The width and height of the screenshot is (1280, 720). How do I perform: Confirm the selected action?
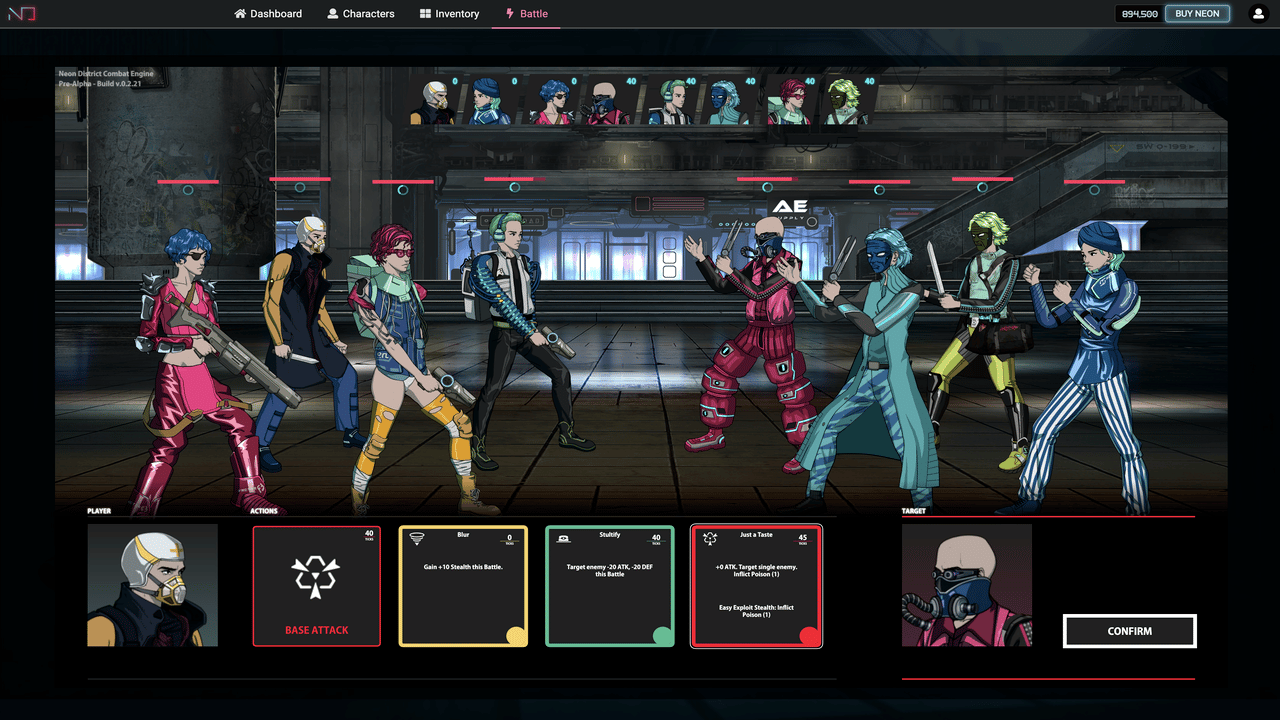point(1130,631)
